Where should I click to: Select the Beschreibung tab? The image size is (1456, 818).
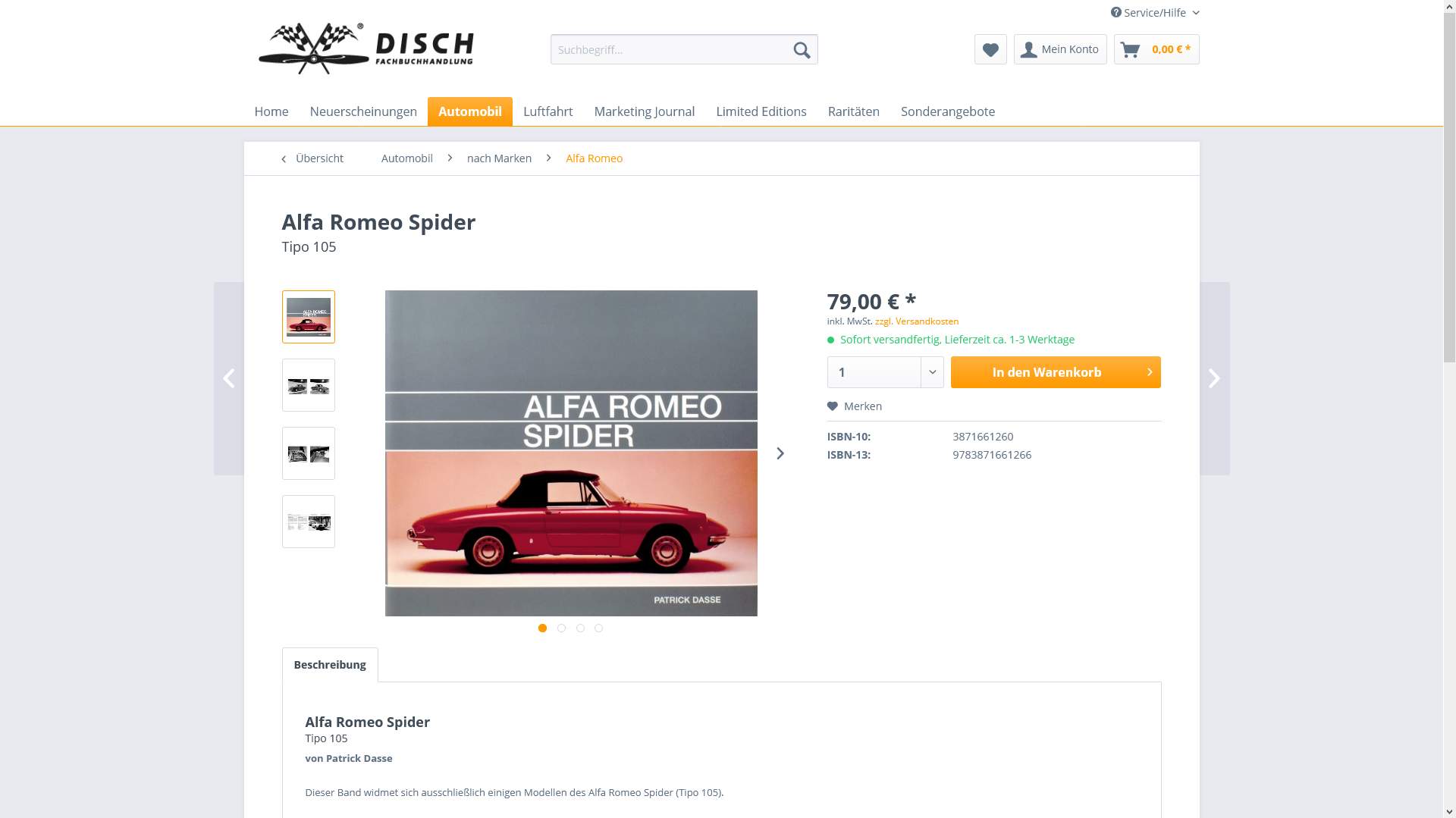click(x=330, y=665)
